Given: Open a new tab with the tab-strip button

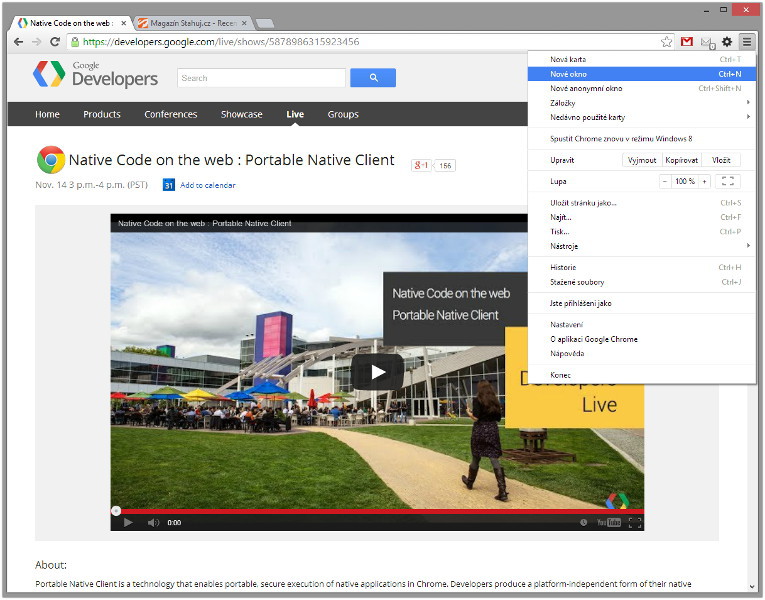Looking at the screenshot, I should (x=264, y=23).
